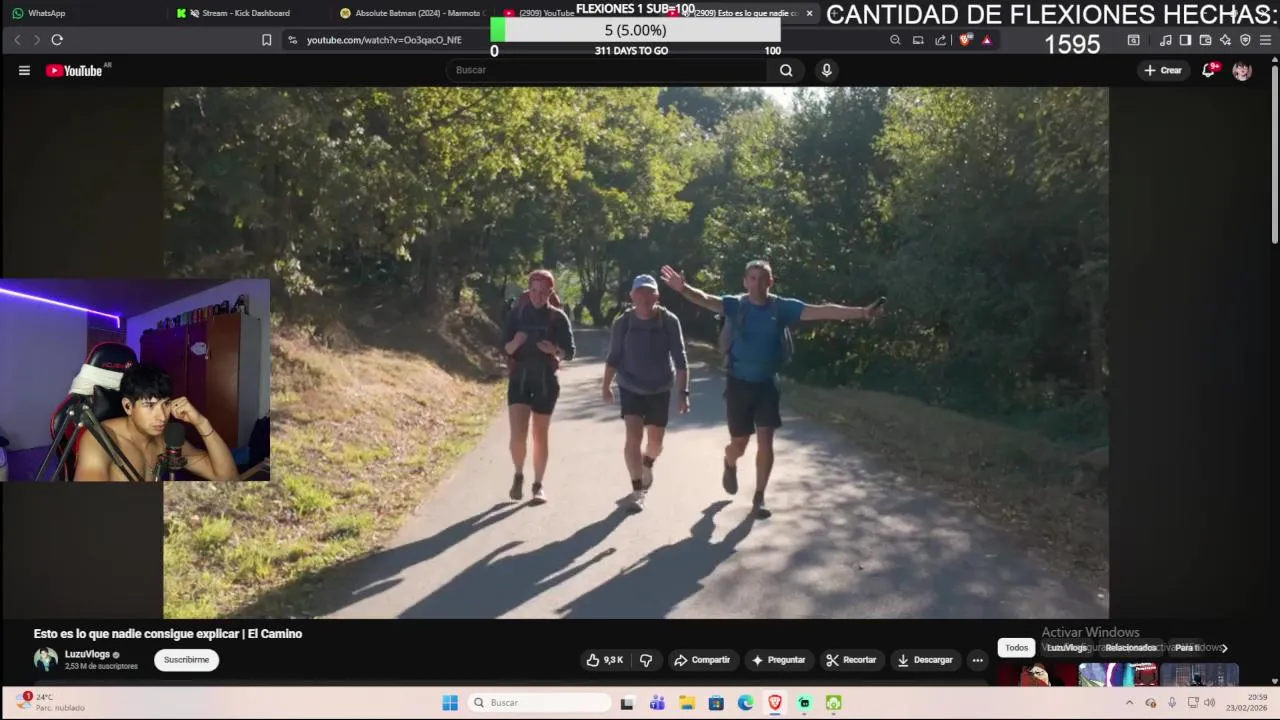Bookmark this page with the bookmark icon

coord(266,40)
